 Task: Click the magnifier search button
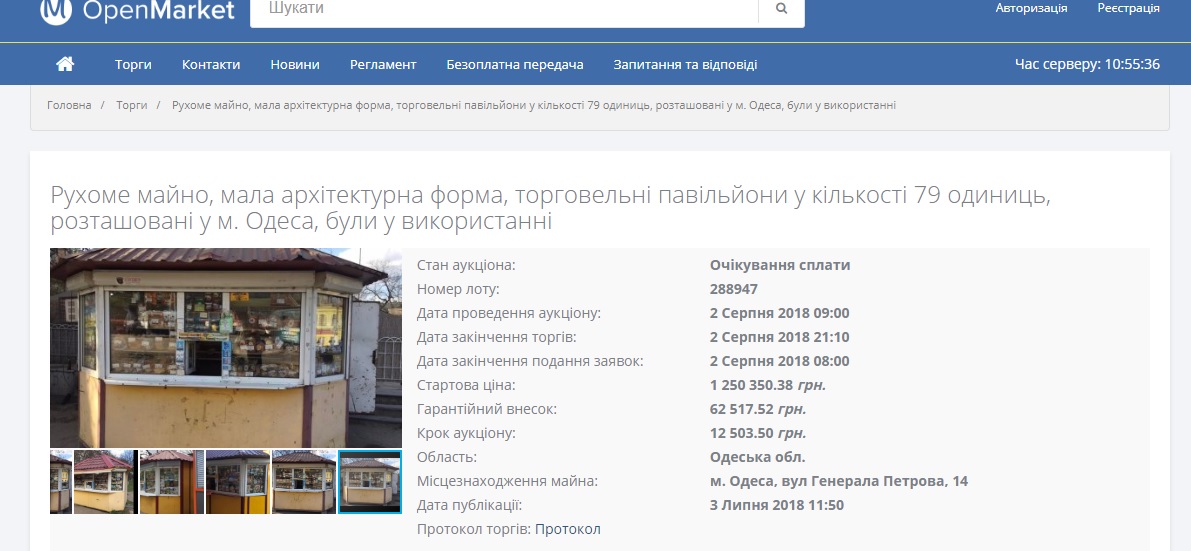point(781,9)
